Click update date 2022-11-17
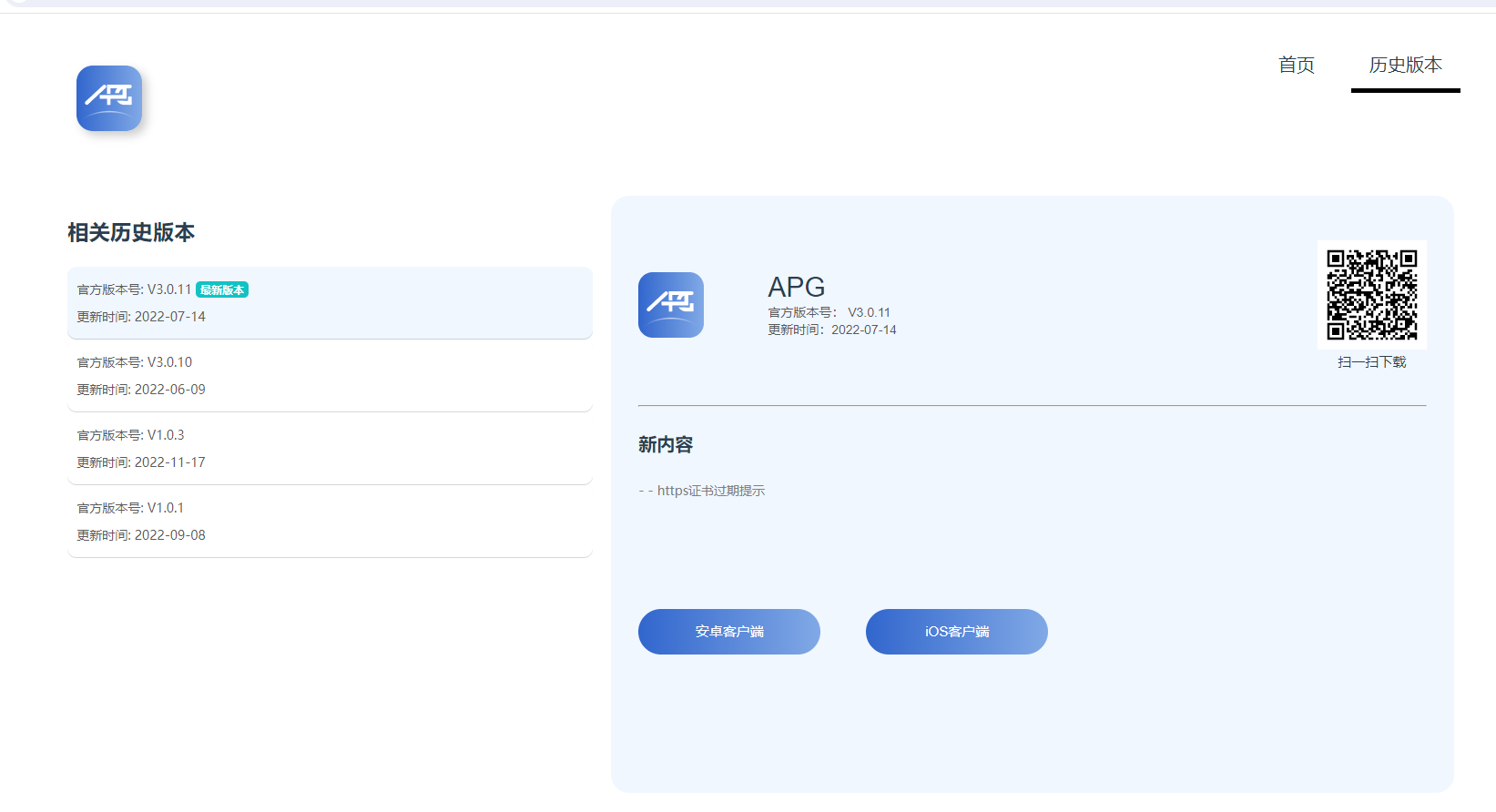 (141, 462)
